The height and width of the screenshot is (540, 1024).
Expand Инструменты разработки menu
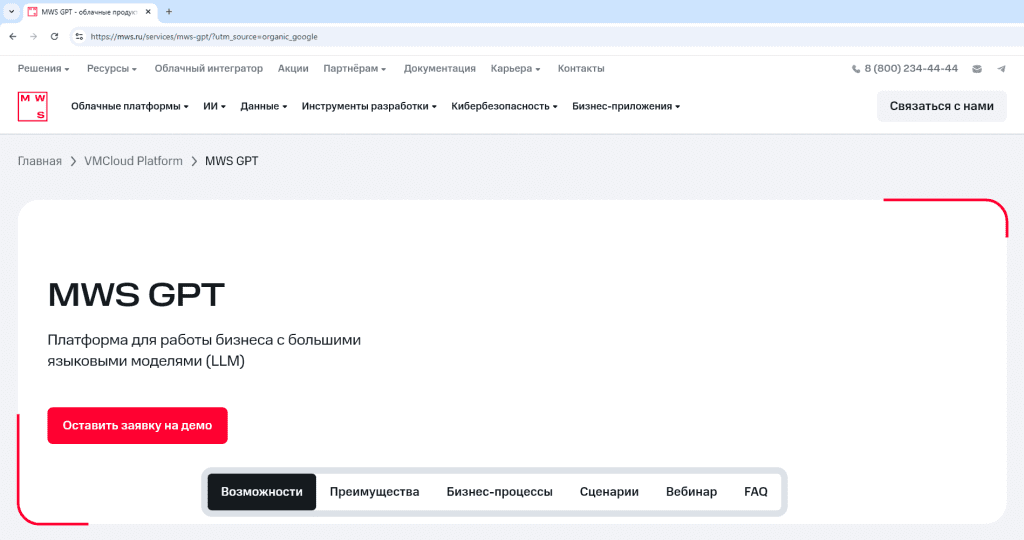tap(369, 106)
